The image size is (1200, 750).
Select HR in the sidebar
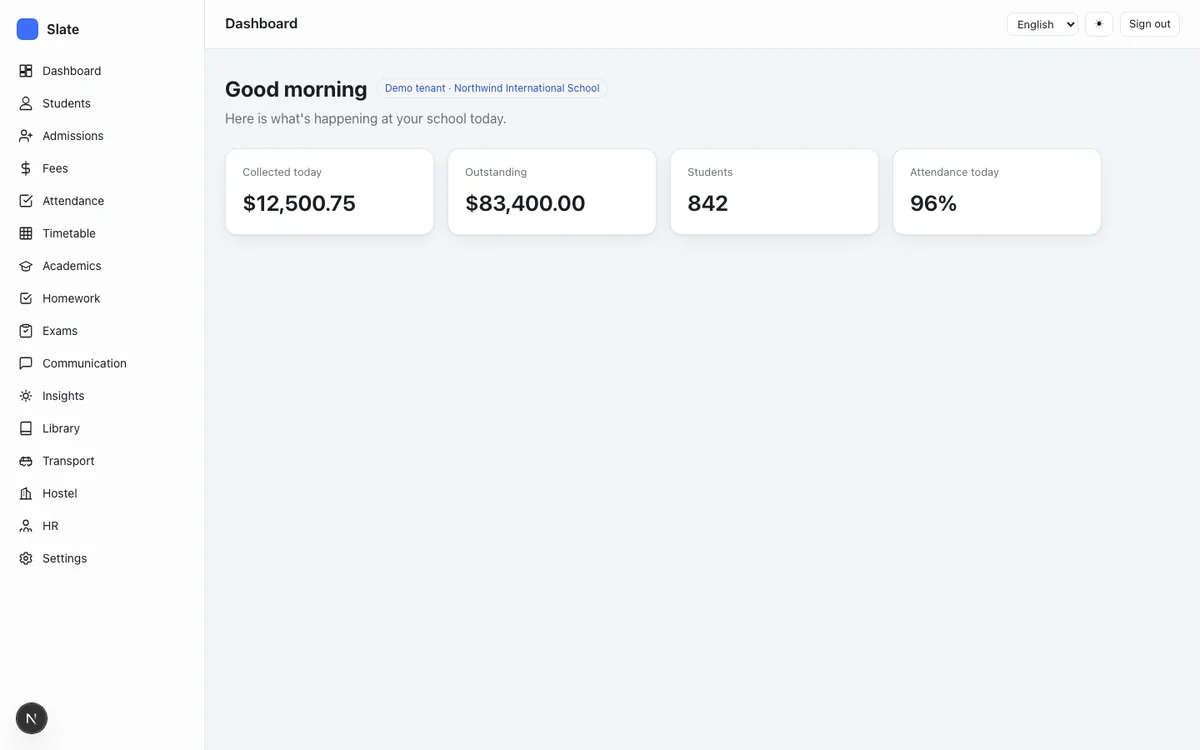pyautogui.click(x=50, y=526)
